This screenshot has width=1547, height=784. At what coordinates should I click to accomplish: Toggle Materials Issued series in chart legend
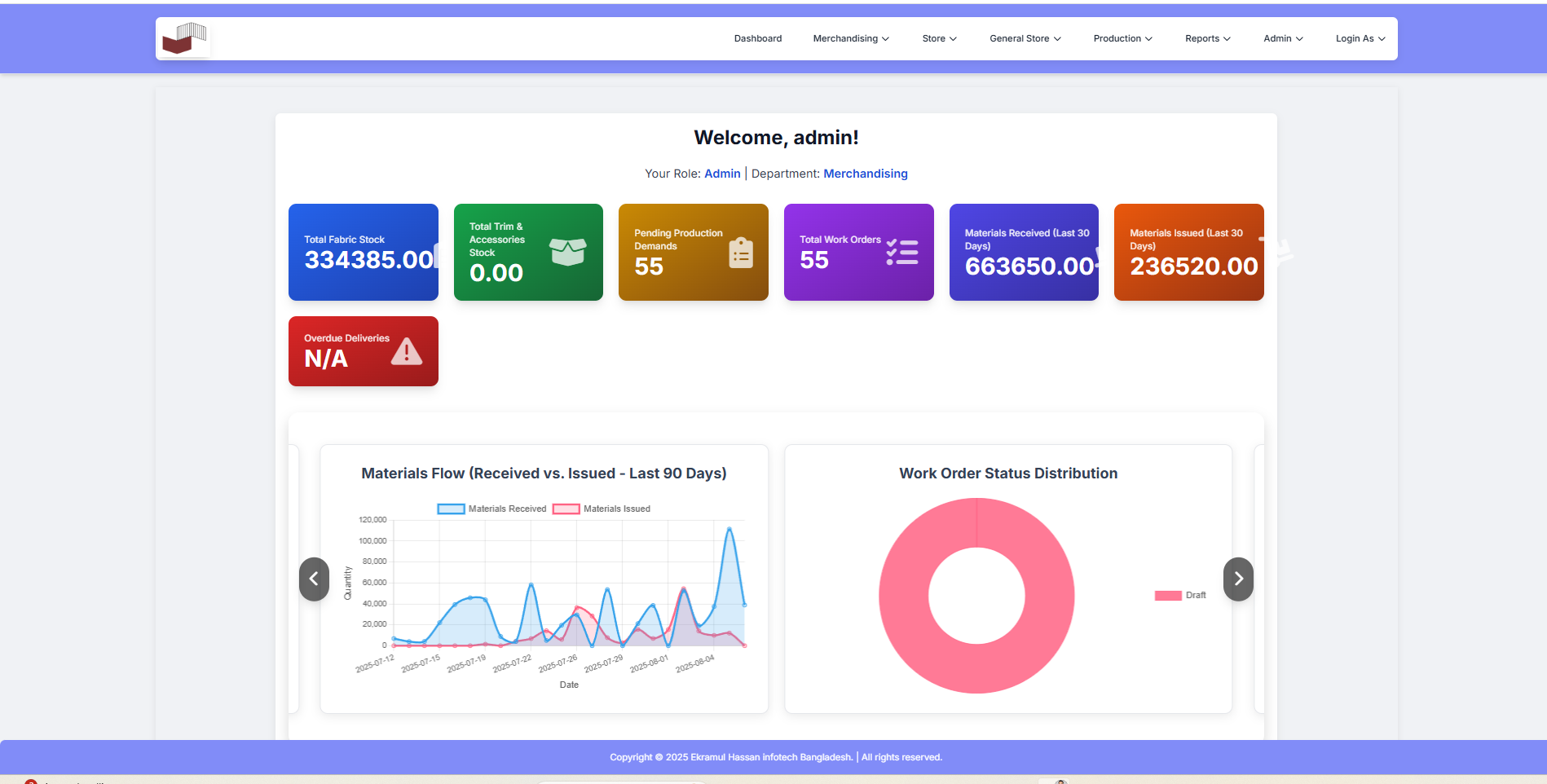click(602, 509)
